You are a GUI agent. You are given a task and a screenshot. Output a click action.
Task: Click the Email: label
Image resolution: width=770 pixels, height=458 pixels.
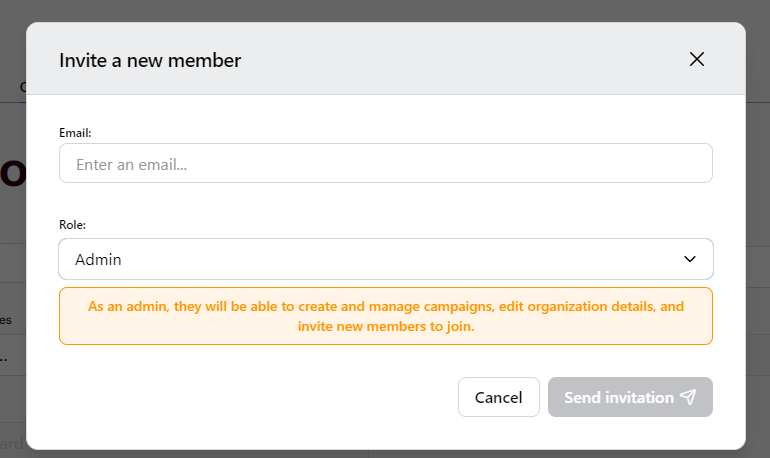click(x=75, y=133)
